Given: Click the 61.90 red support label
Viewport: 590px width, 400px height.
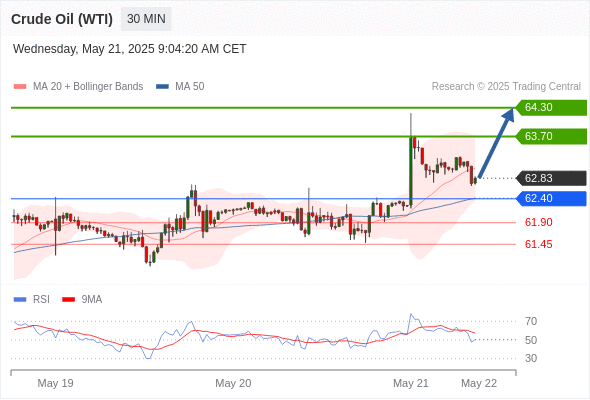Looking at the screenshot, I should click(x=538, y=222).
